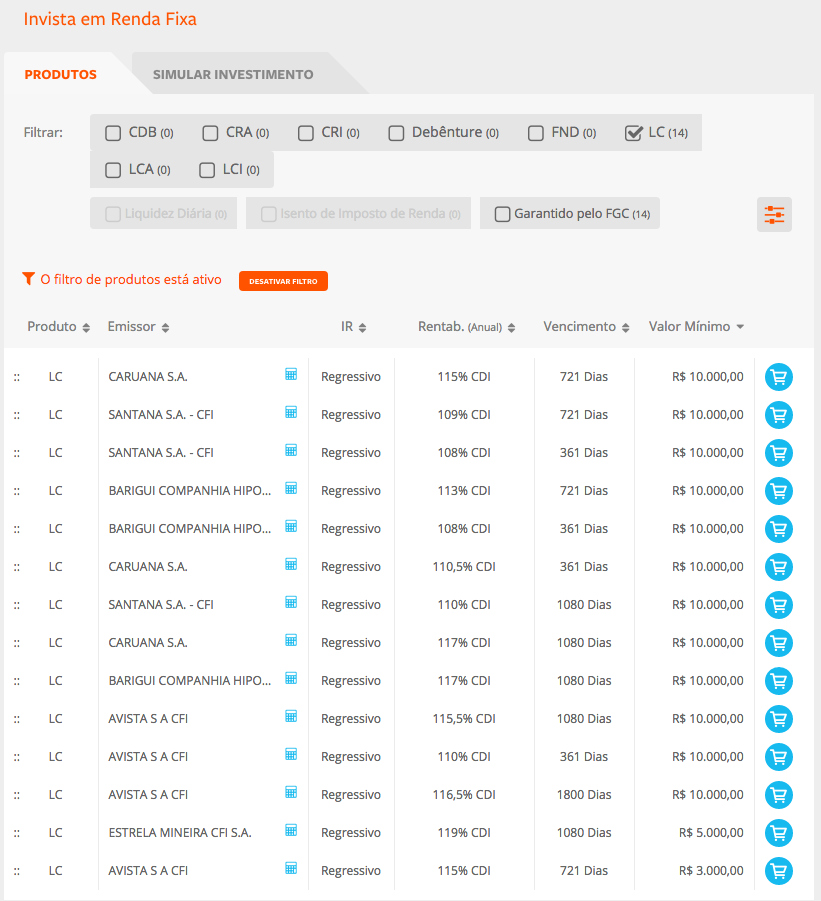Tick the Debênture filter checkbox
This screenshot has height=901, width=821.
(396, 133)
